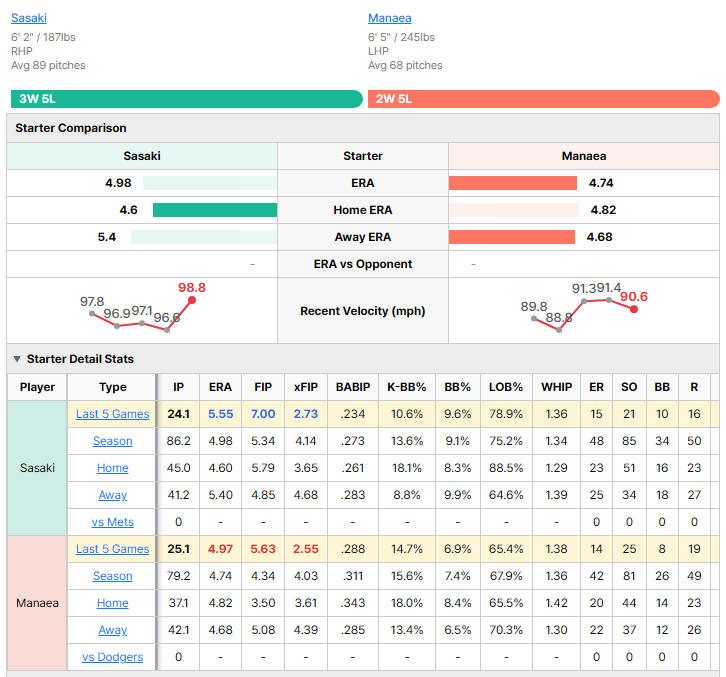The image size is (726, 677).
Task: Select Manaea's last-5 ERA value 4.97
Action: (x=220, y=549)
